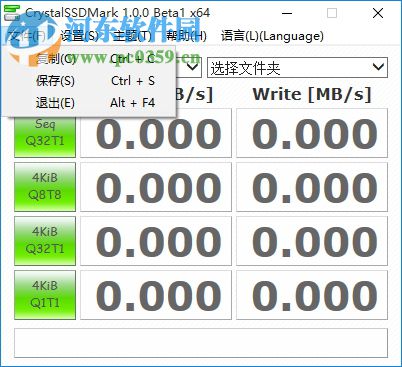The height and width of the screenshot is (367, 402).
Task: Click the Seq Q32T1 write result value
Action: pyautogui.click(x=312, y=133)
